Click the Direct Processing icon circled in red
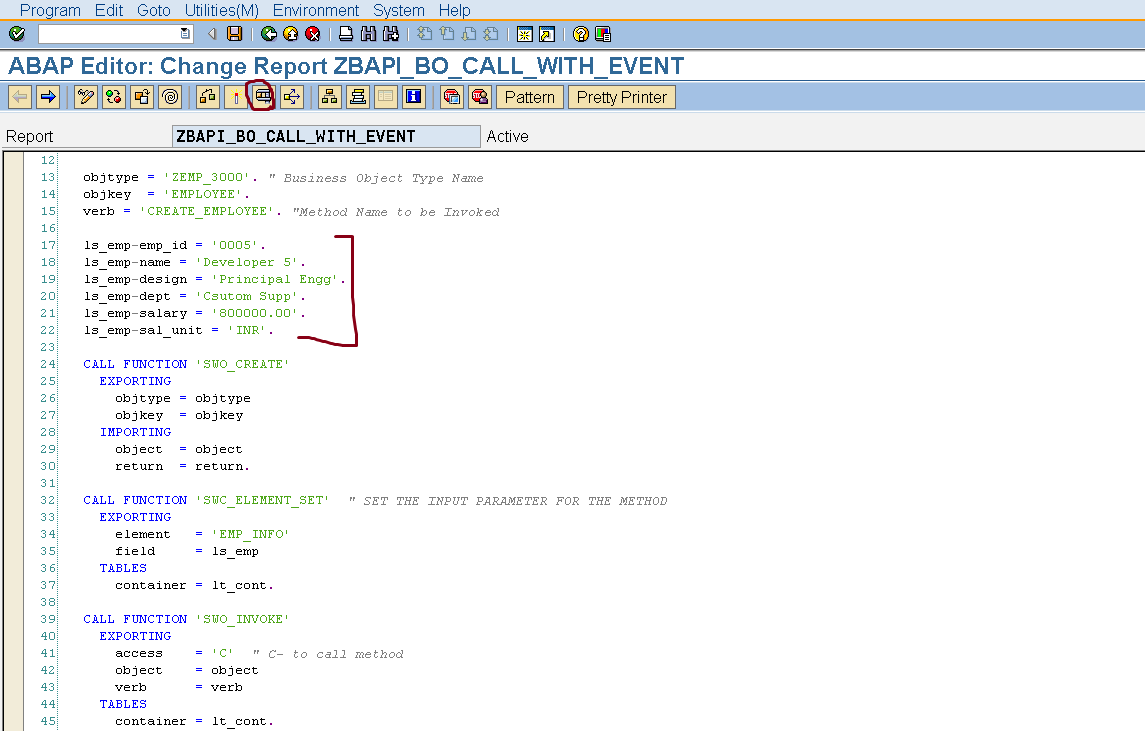1145x731 pixels. pyautogui.click(x=262, y=97)
